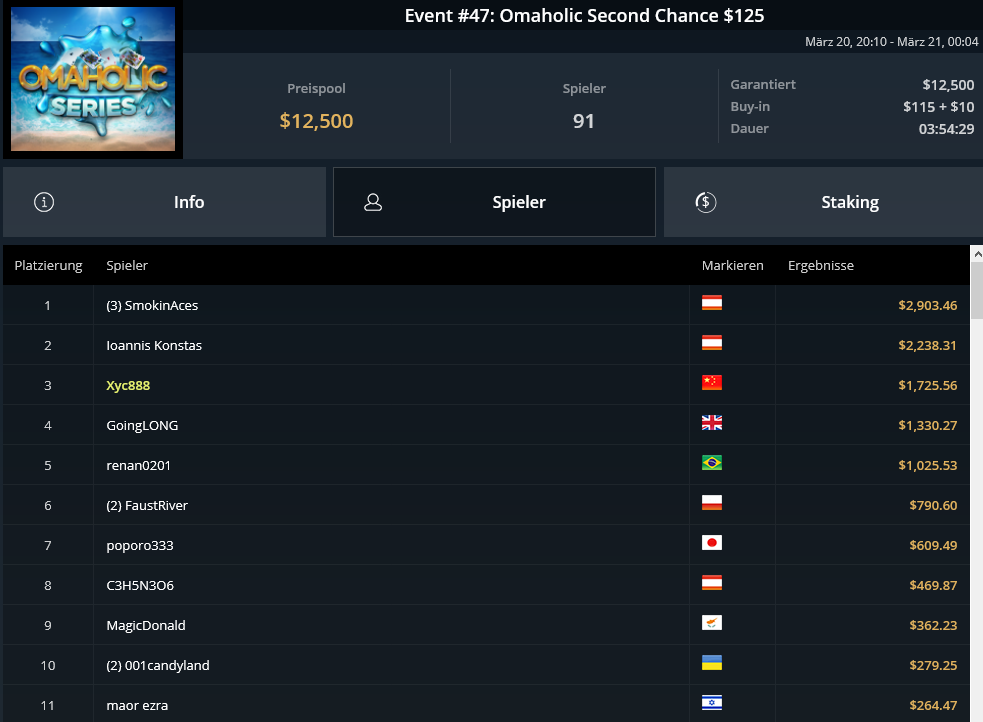Click Ioannis Konstas' flag marker
Image resolution: width=983 pixels, height=722 pixels.
point(712,343)
